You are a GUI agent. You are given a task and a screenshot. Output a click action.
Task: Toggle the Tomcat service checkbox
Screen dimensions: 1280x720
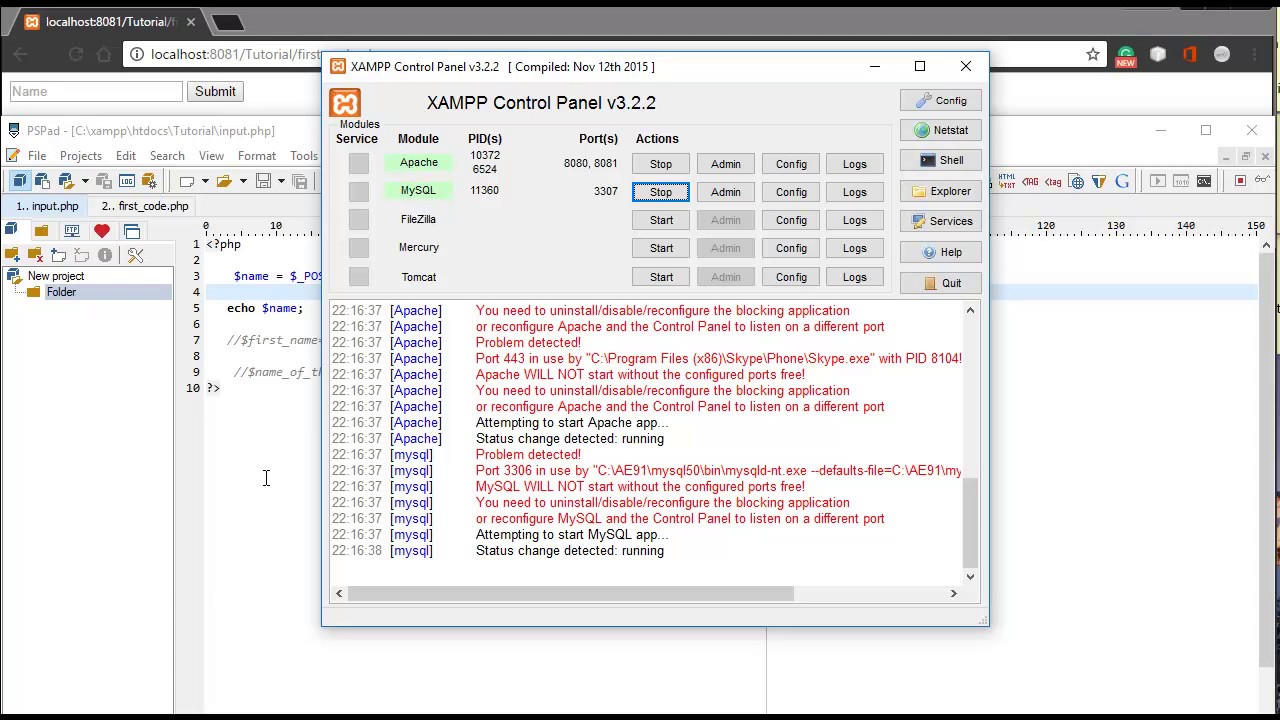(x=359, y=277)
